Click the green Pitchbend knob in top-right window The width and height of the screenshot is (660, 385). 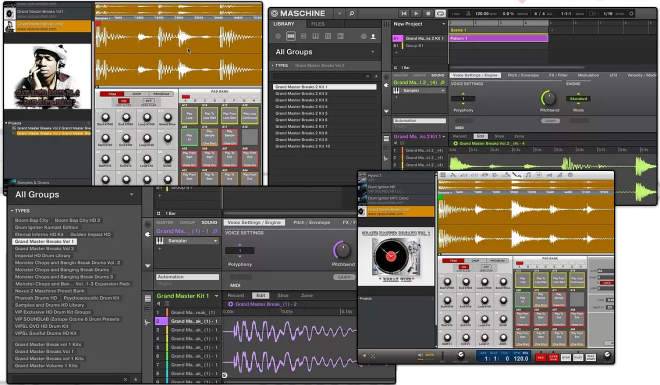(x=549, y=98)
